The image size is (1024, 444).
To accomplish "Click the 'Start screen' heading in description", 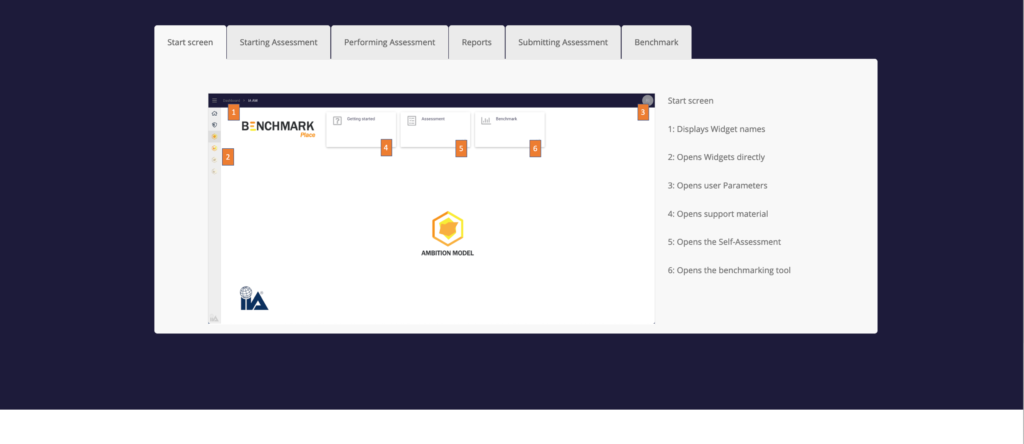I will point(690,101).
